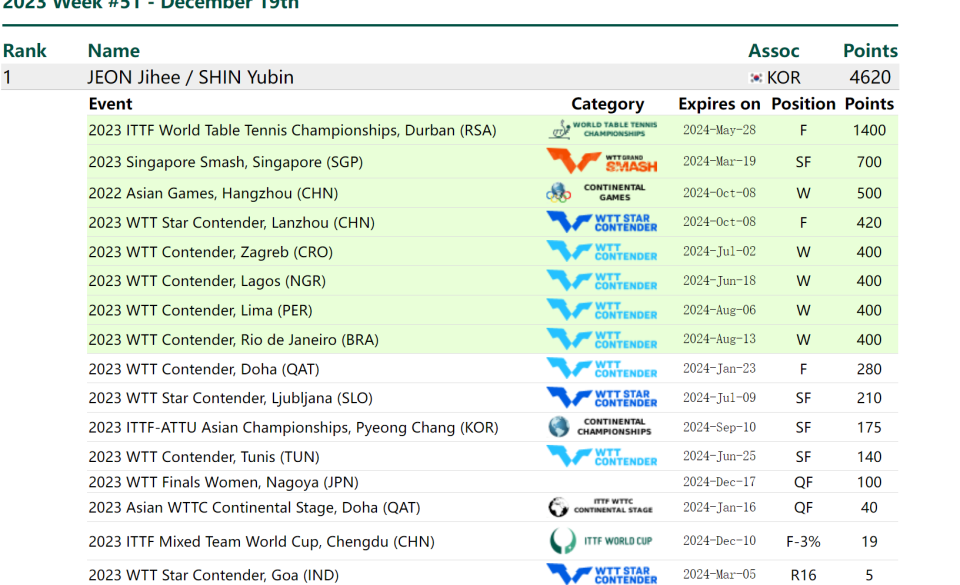Click the World Table Tennis Championships category logo
This screenshot has height=585, width=960.
coord(602,130)
